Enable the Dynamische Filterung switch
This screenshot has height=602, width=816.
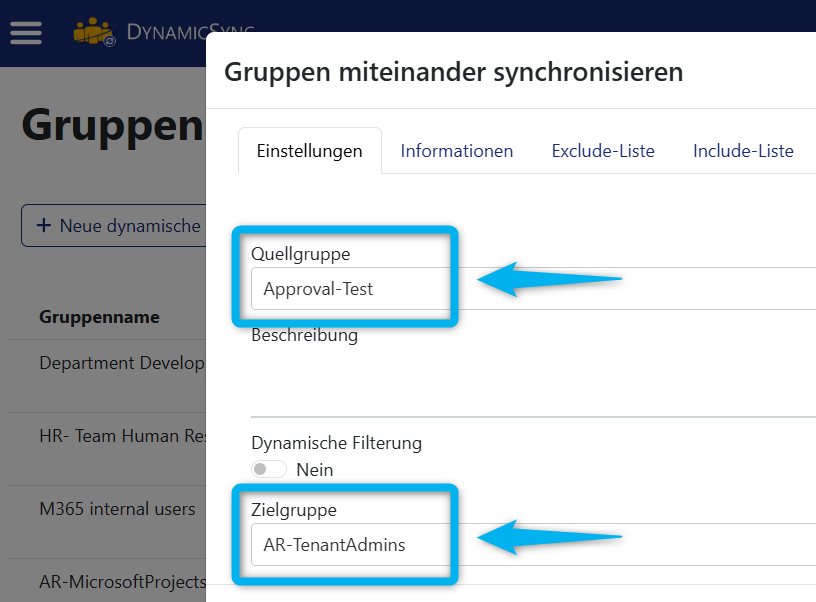tap(268, 468)
